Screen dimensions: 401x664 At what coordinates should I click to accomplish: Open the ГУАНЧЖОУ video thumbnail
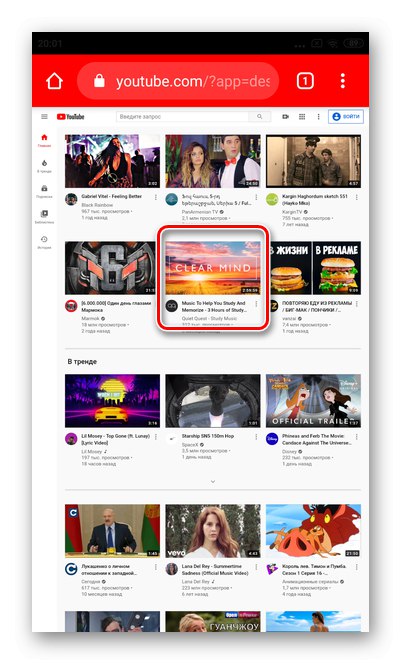(213, 621)
